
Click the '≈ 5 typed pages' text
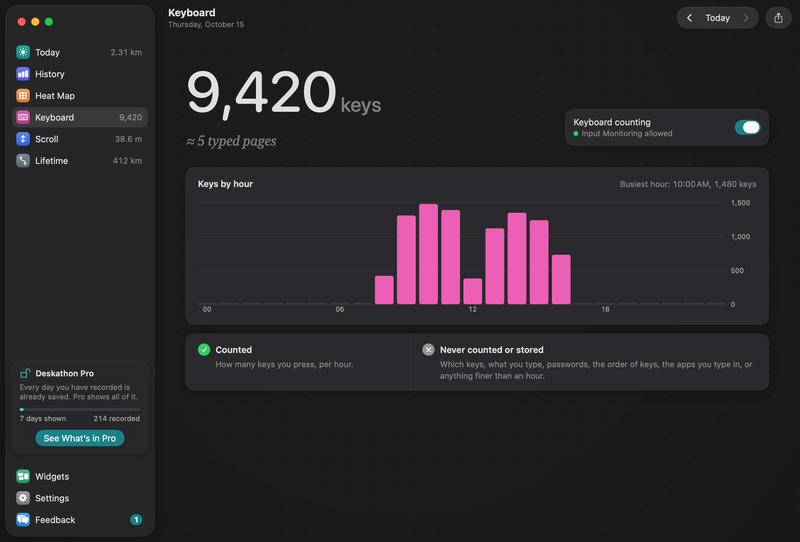[231, 141]
